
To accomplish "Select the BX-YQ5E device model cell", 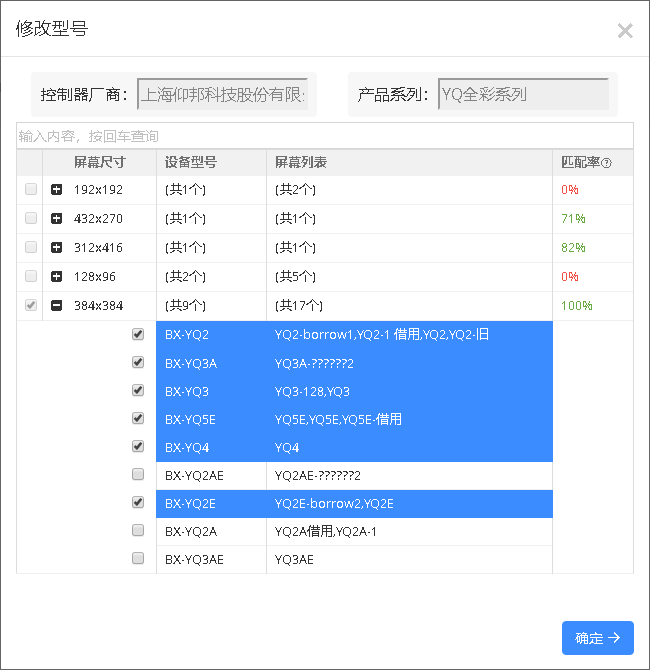I will [212, 419].
